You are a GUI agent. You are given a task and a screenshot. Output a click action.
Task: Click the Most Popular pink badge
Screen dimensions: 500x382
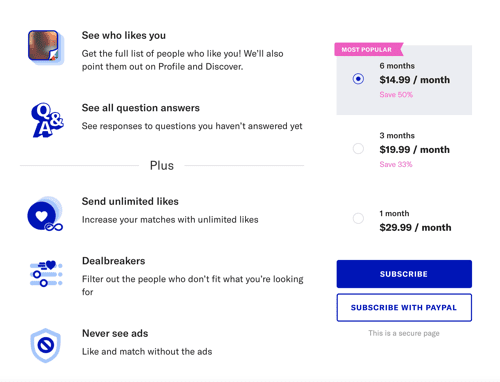click(x=369, y=49)
